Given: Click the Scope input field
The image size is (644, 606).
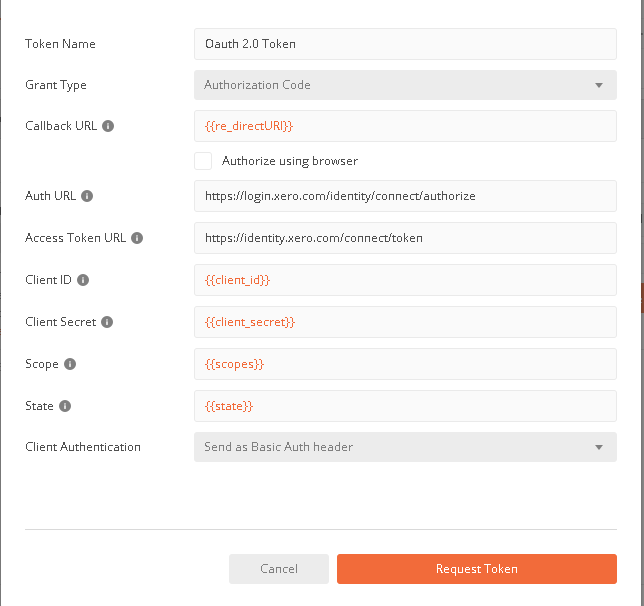Looking at the screenshot, I should 404,364.
